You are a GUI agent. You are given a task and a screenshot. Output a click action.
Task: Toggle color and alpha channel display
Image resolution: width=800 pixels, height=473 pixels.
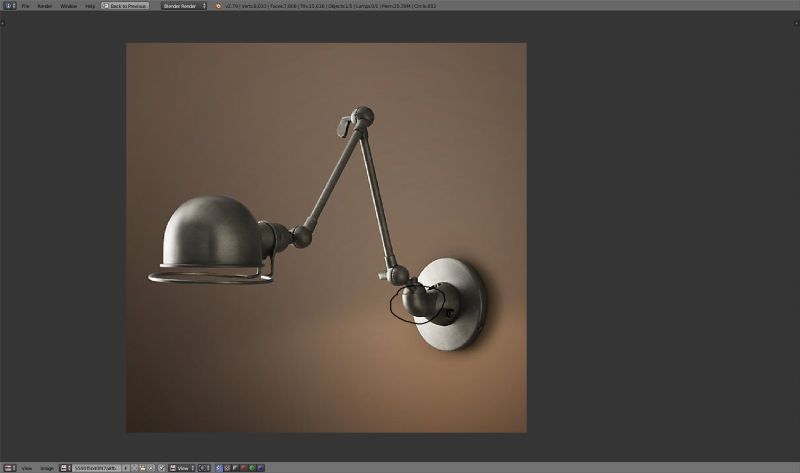pos(219,468)
